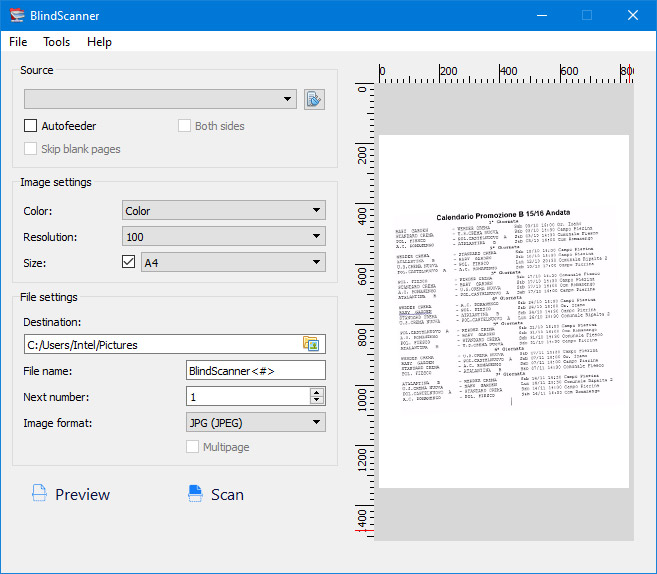Click the scanner source properties icon
The image size is (657, 574).
(315, 98)
